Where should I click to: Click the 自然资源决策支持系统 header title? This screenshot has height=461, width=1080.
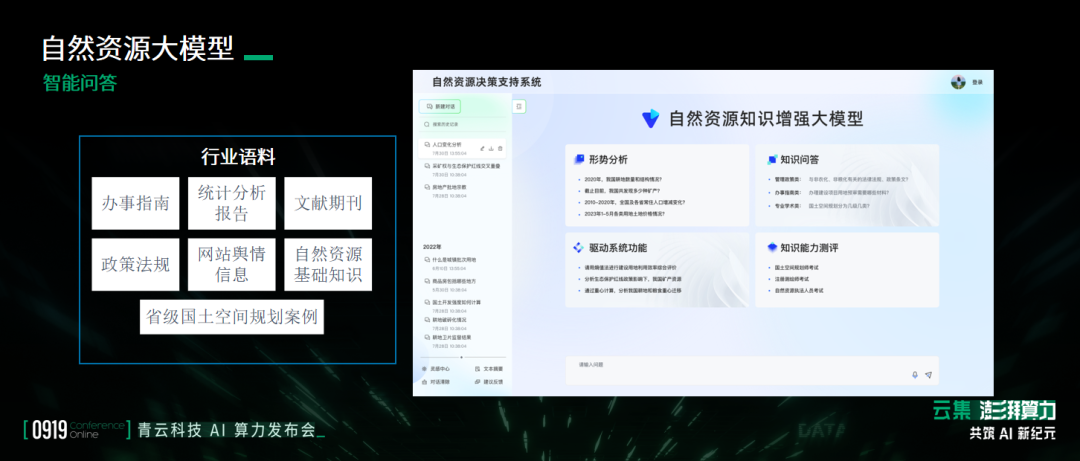click(x=486, y=83)
